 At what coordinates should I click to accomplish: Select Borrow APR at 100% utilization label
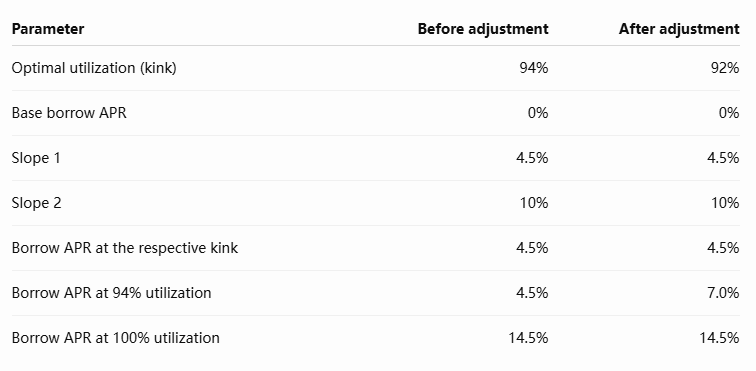tap(116, 338)
